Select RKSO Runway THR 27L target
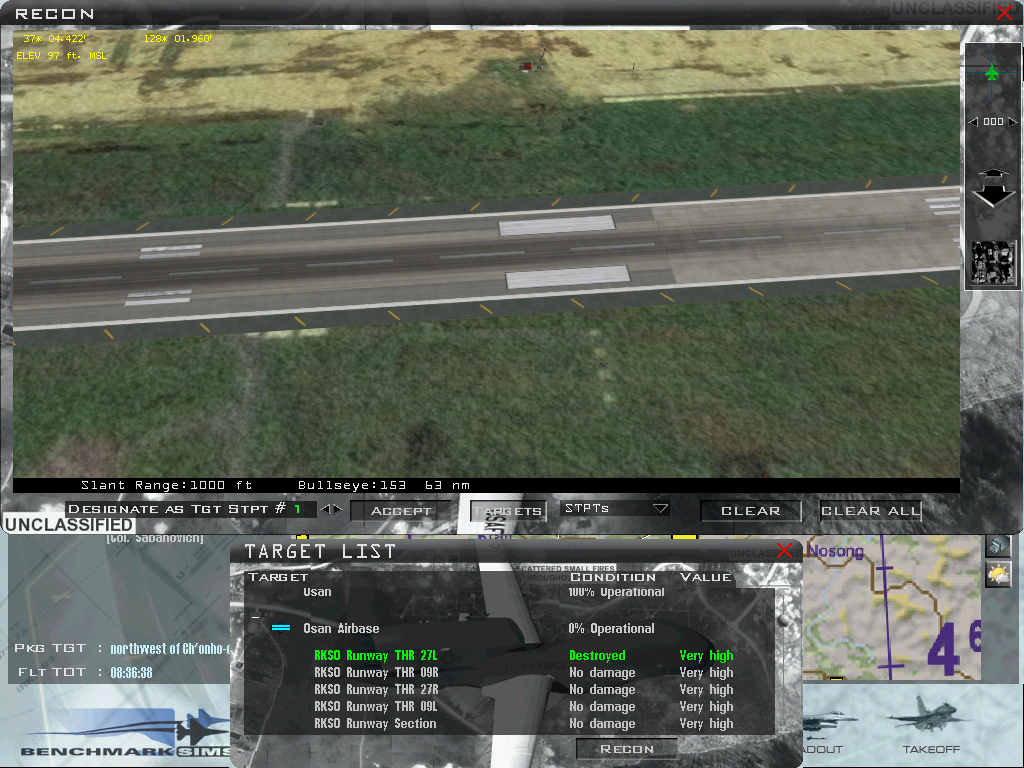 [376, 655]
